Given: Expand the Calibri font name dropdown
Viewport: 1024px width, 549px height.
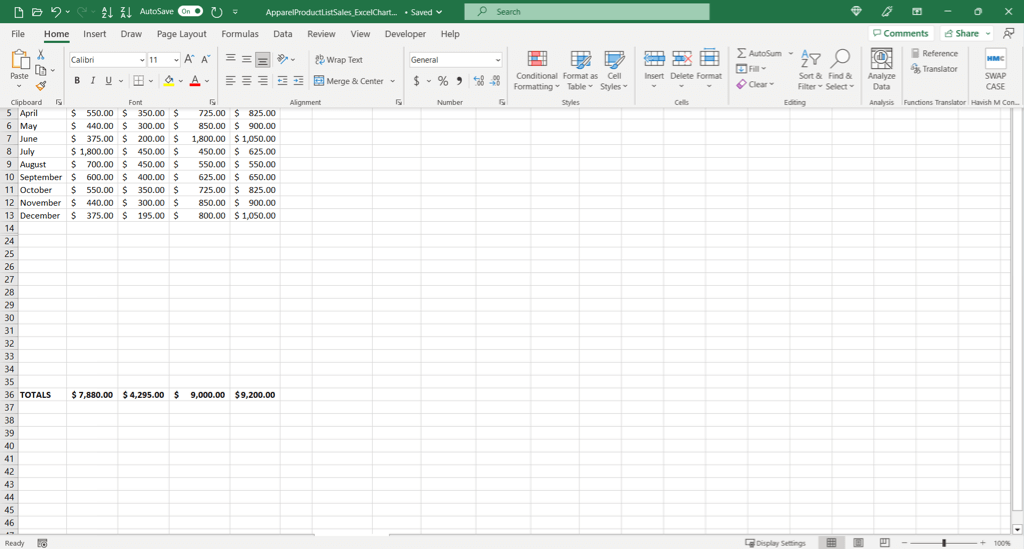Looking at the screenshot, I should click(x=141, y=60).
